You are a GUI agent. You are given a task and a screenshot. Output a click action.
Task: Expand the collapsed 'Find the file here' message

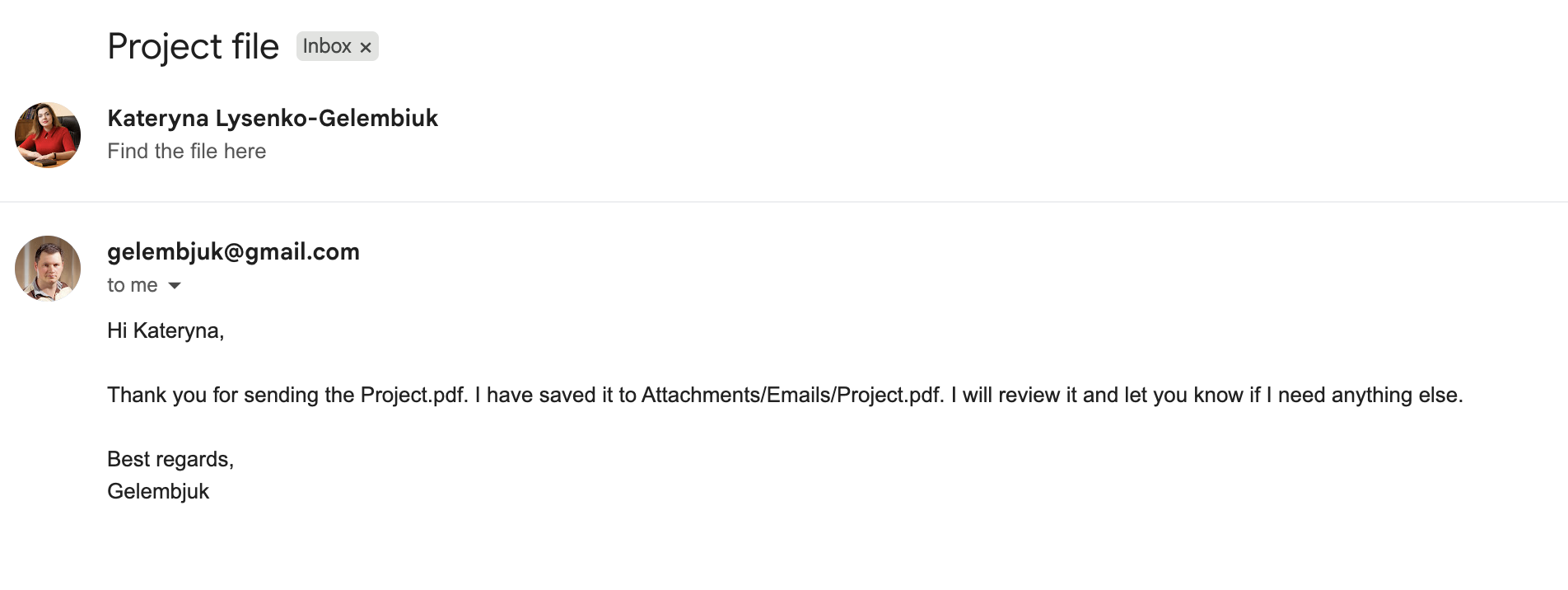[187, 151]
